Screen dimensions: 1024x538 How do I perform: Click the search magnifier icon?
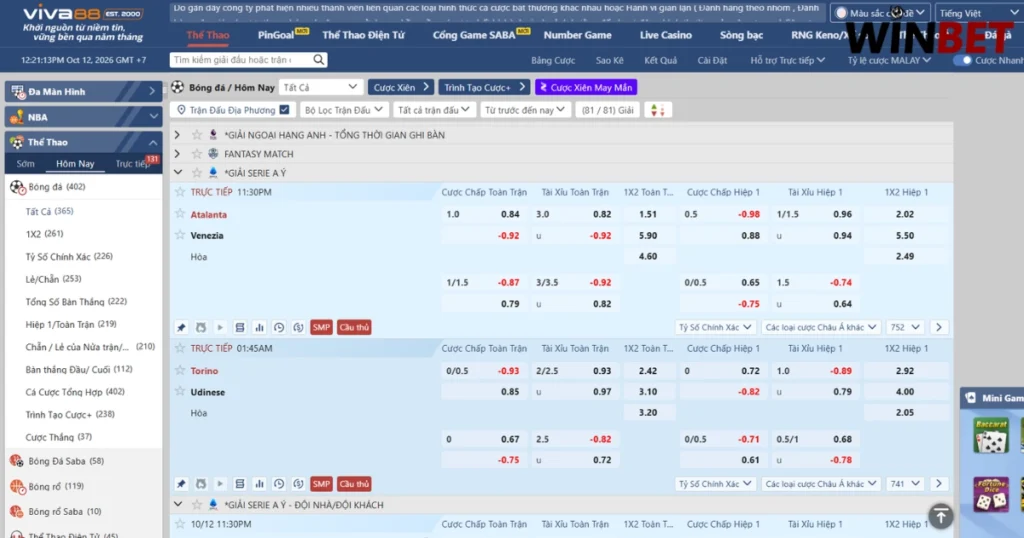coord(318,60)
